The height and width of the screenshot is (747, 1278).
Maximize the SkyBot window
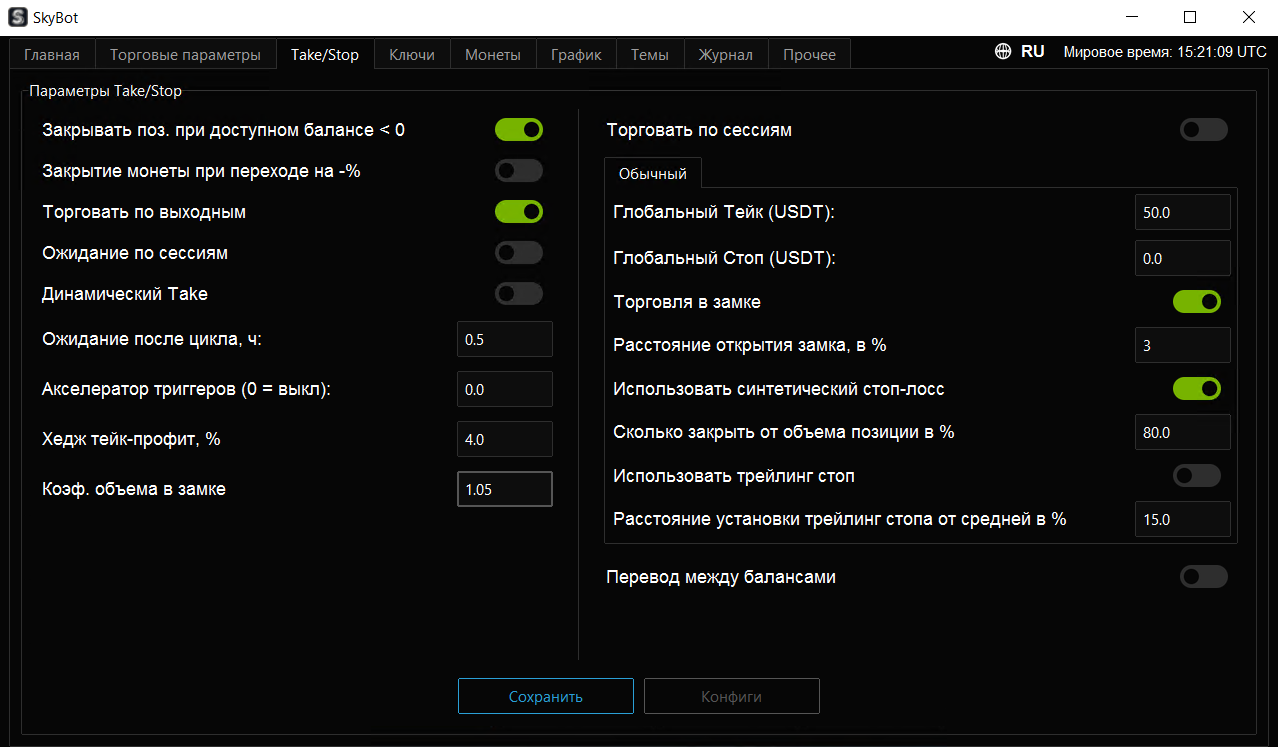1190,17
